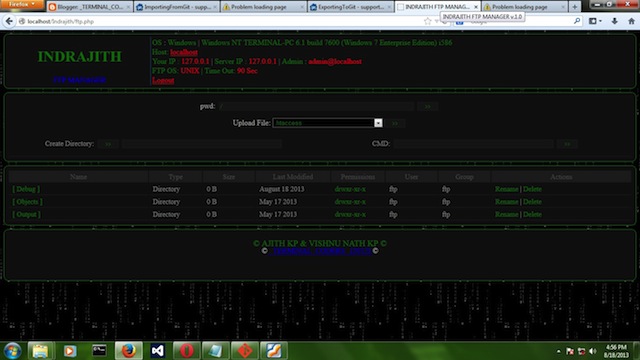Switch to Blogger TERMINAL_CO tab
This screenshot has height=360, width=640.
[90, 7]
